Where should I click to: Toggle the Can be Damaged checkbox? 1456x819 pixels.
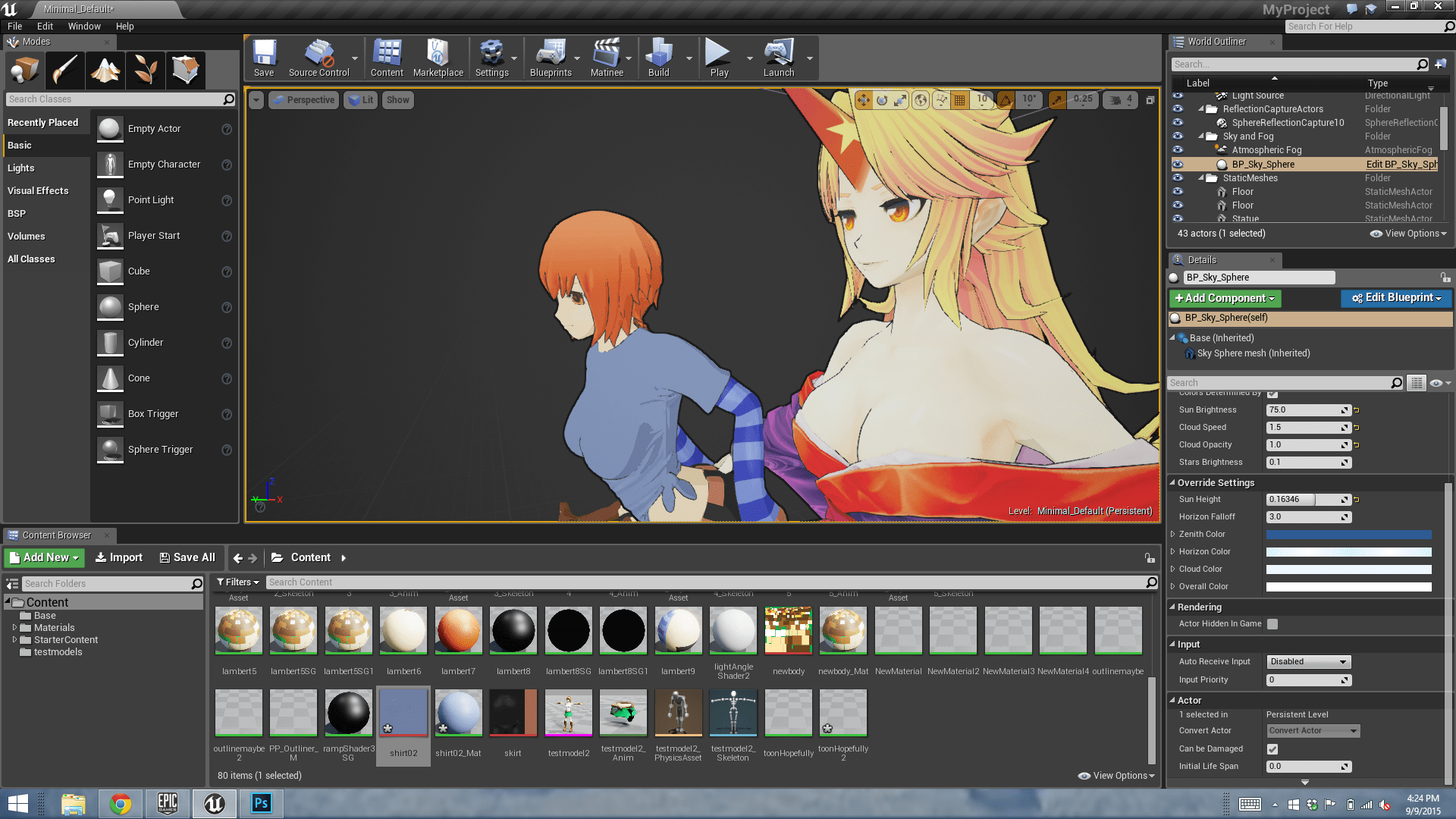pyautogui.click(x=1272, y=749)
